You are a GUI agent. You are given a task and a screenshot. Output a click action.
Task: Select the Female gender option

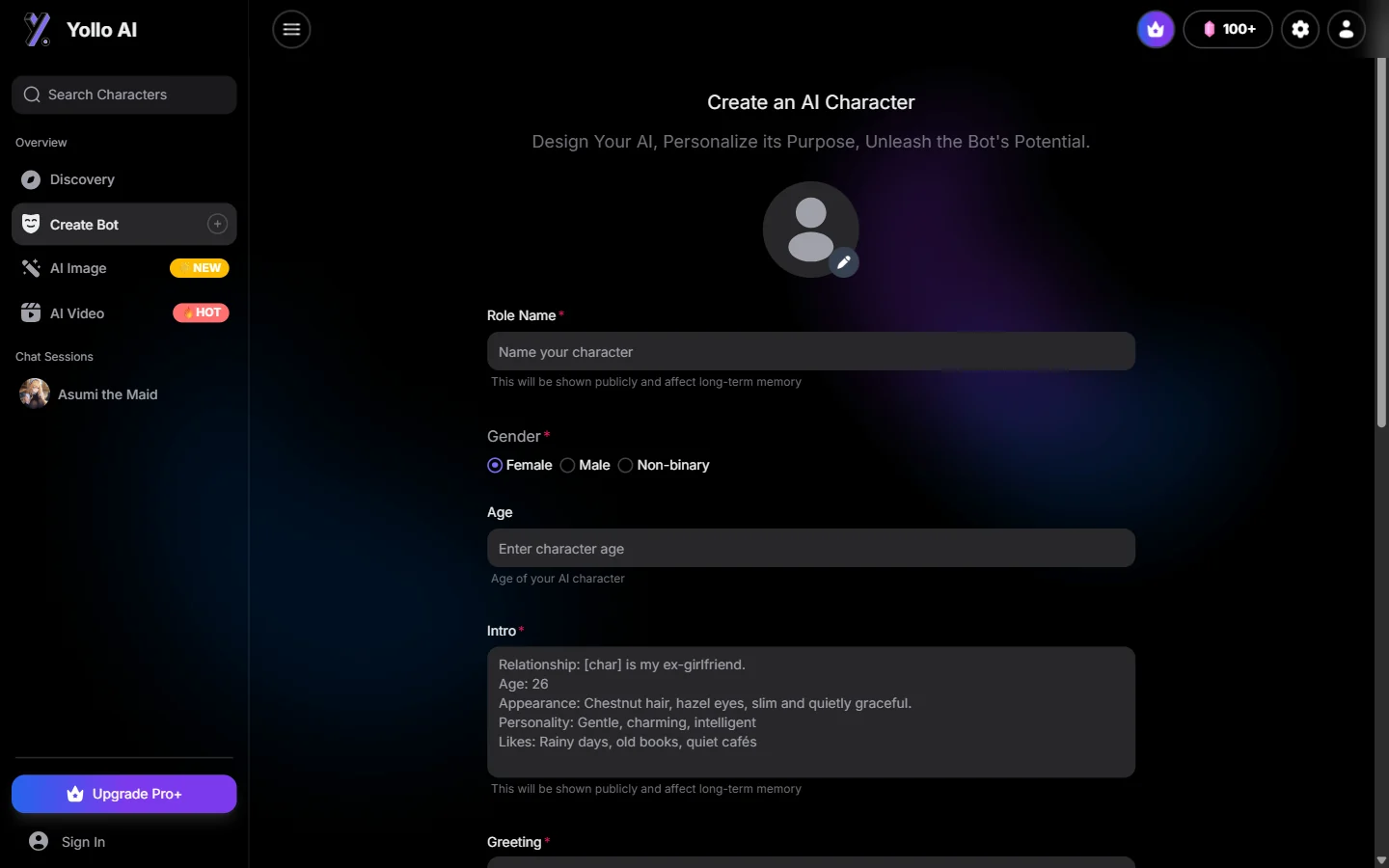pos(495,465)
